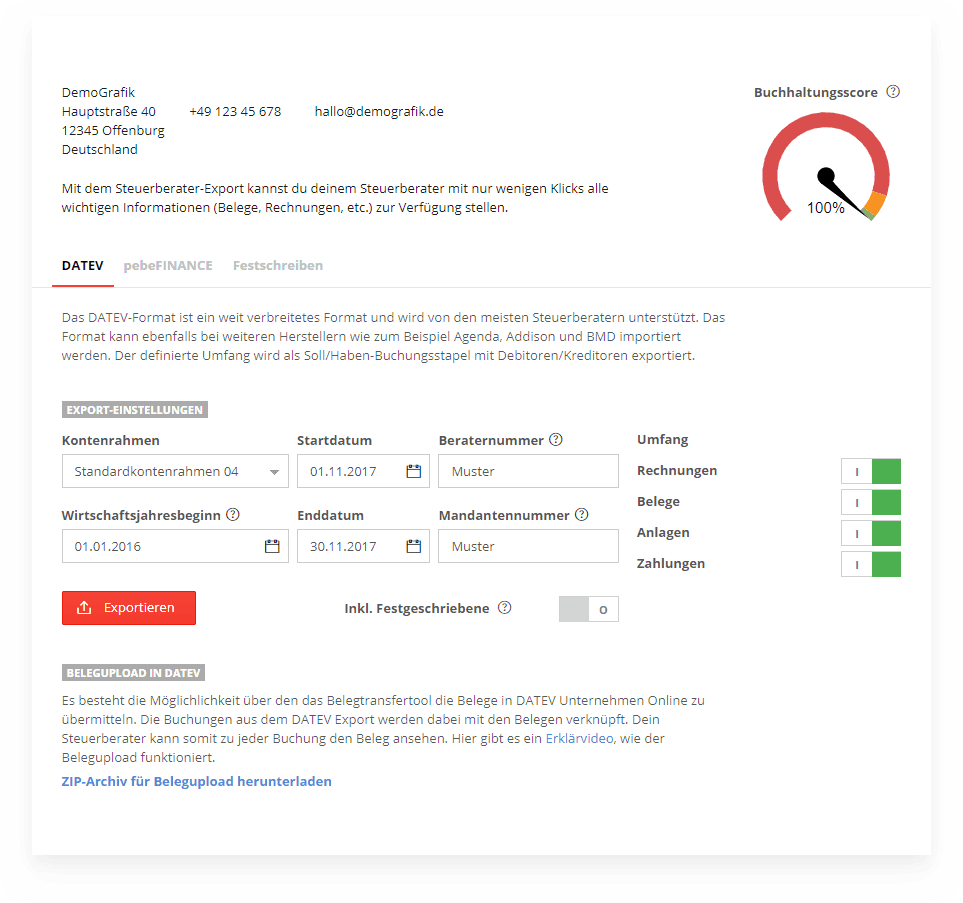The width and height of the screenshot is (963, 903).
Task: Open the Kontenrahmen dropdown
Action: (x=175, y=471)
